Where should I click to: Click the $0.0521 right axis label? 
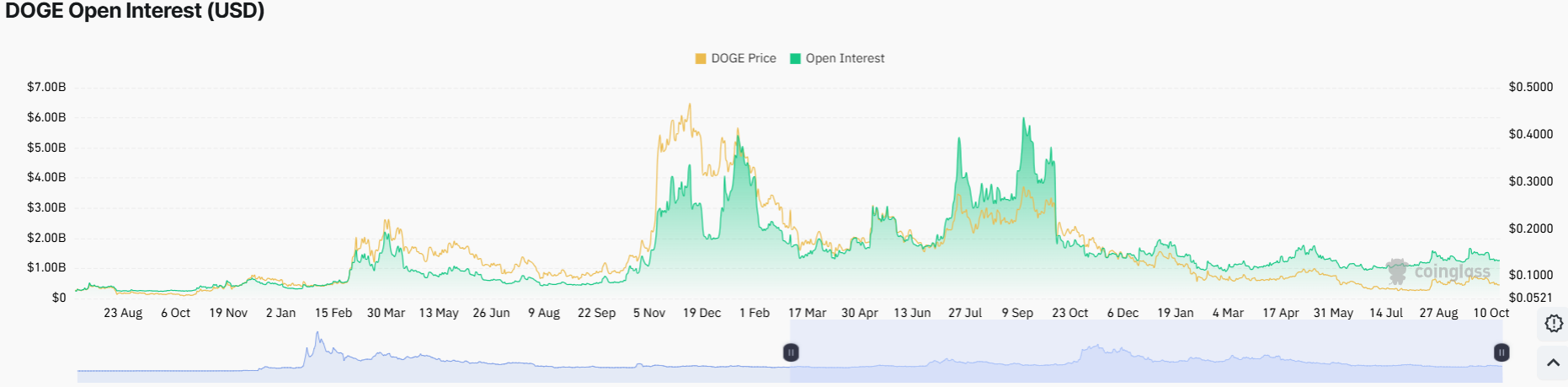[x=1531, y=298]
